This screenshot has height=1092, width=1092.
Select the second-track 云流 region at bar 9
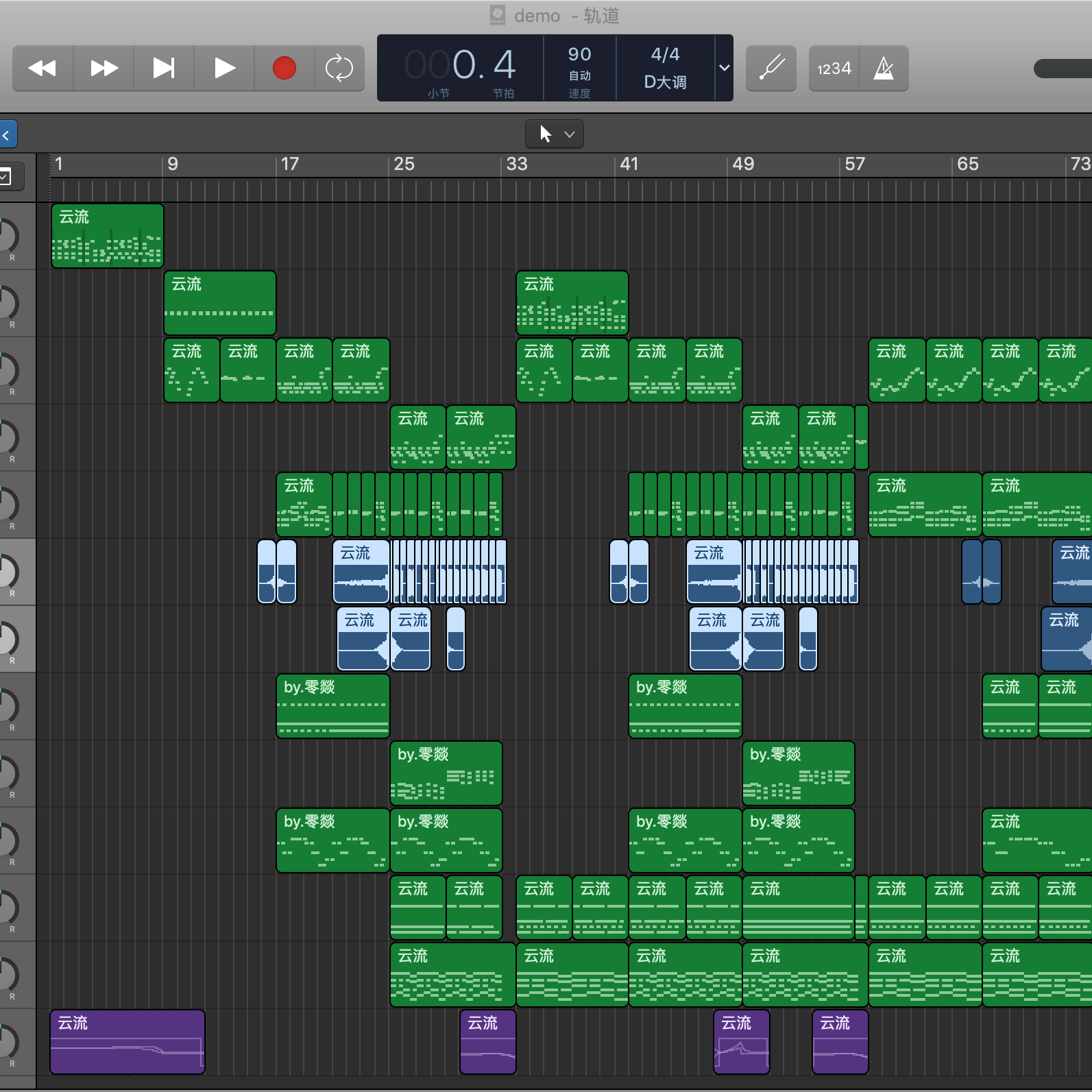point(220,303)
